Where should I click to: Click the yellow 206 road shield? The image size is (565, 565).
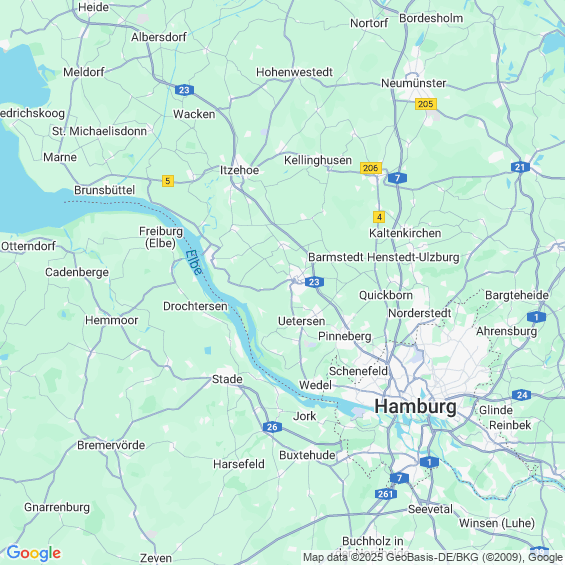click(370, 168)
